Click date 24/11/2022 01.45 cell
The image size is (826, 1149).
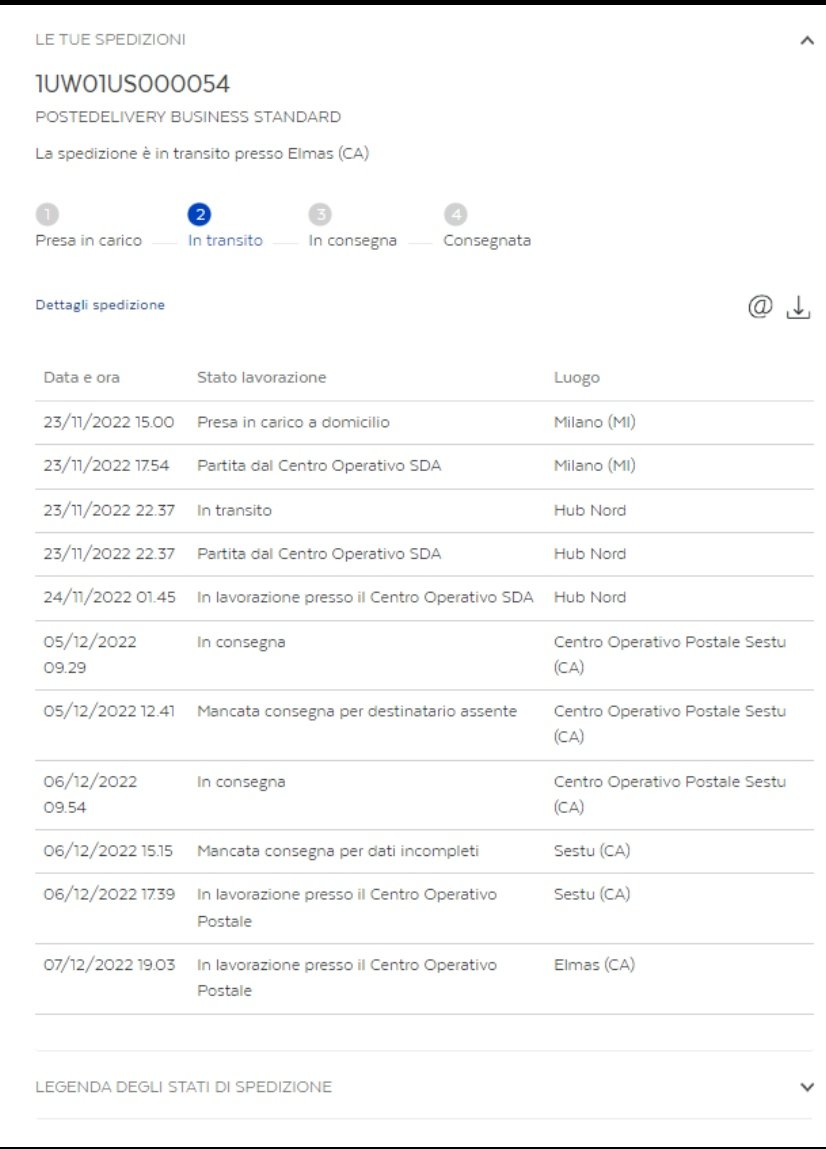pyautogui.click(x=109, y=597)
